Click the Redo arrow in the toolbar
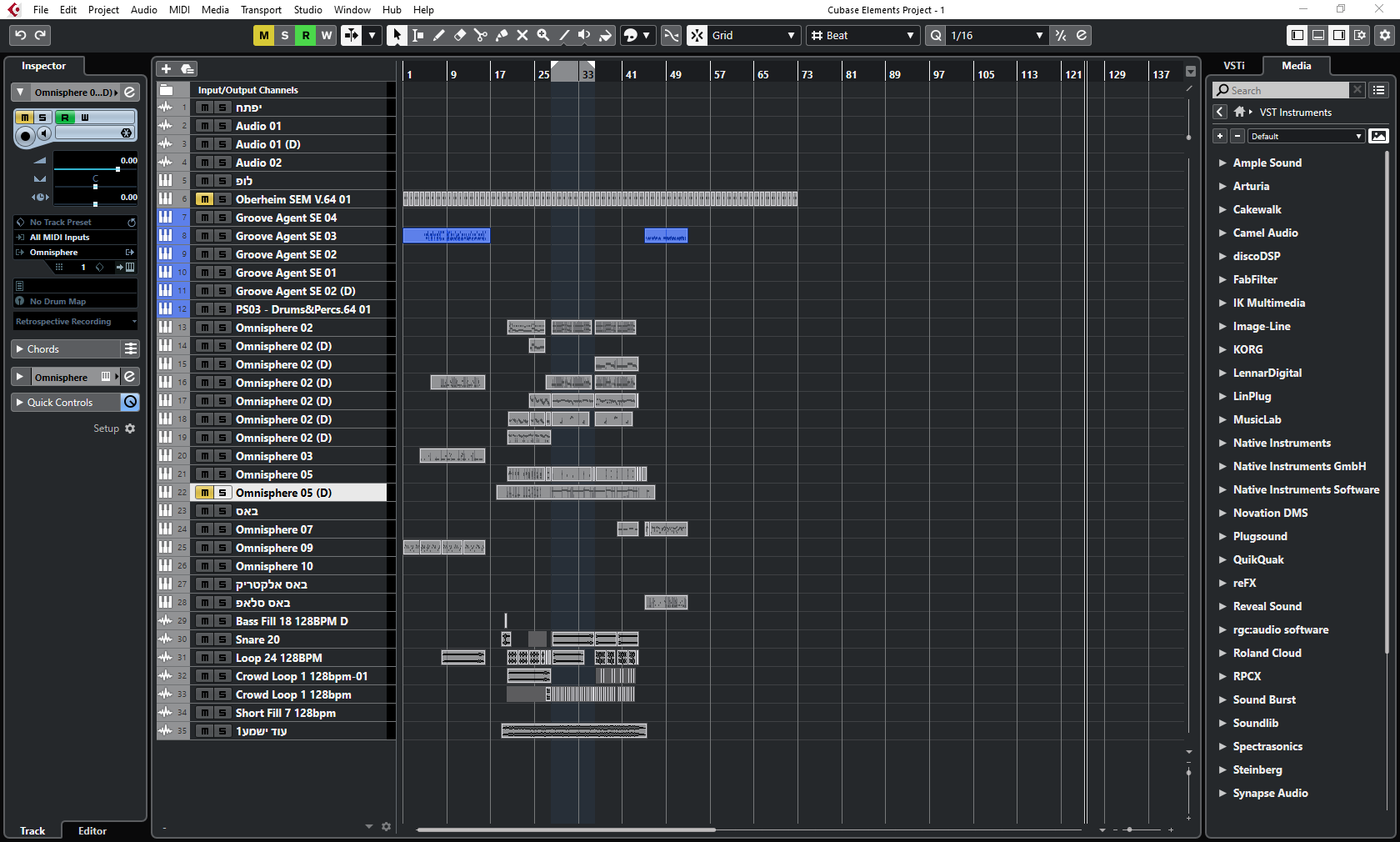 tap(40, 35)
